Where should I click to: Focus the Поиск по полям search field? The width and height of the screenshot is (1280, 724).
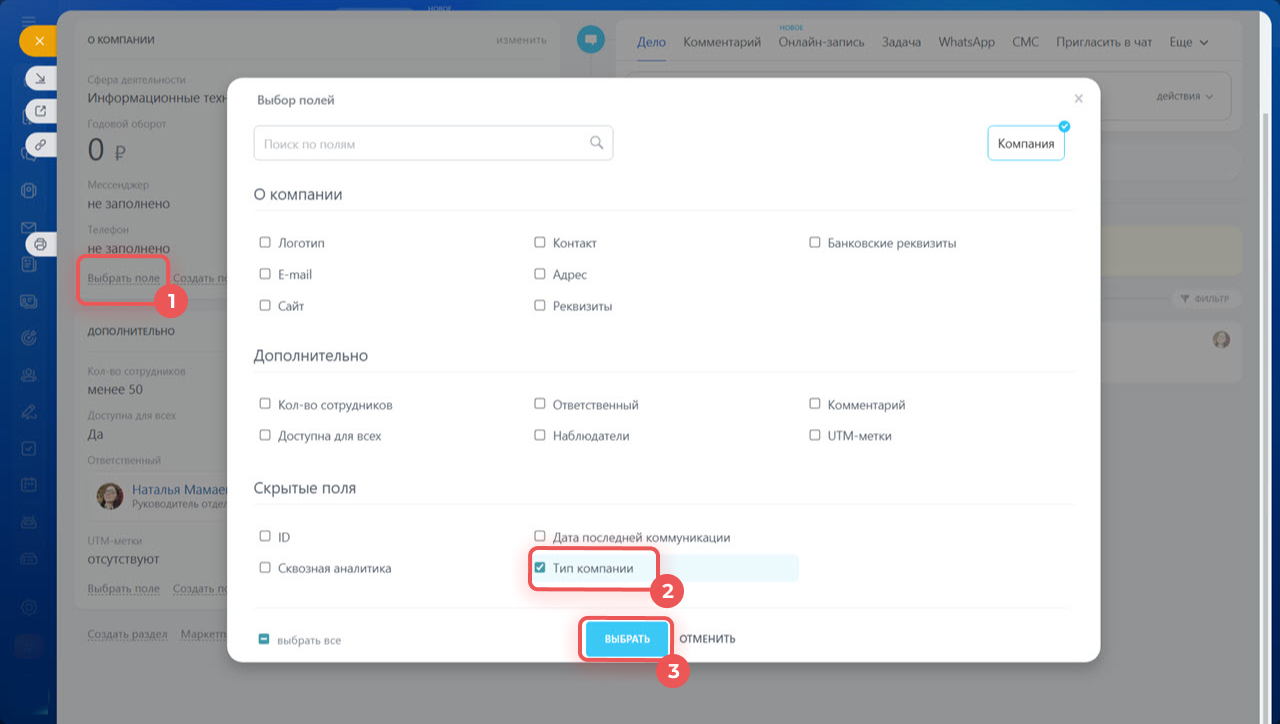[420, 144]
